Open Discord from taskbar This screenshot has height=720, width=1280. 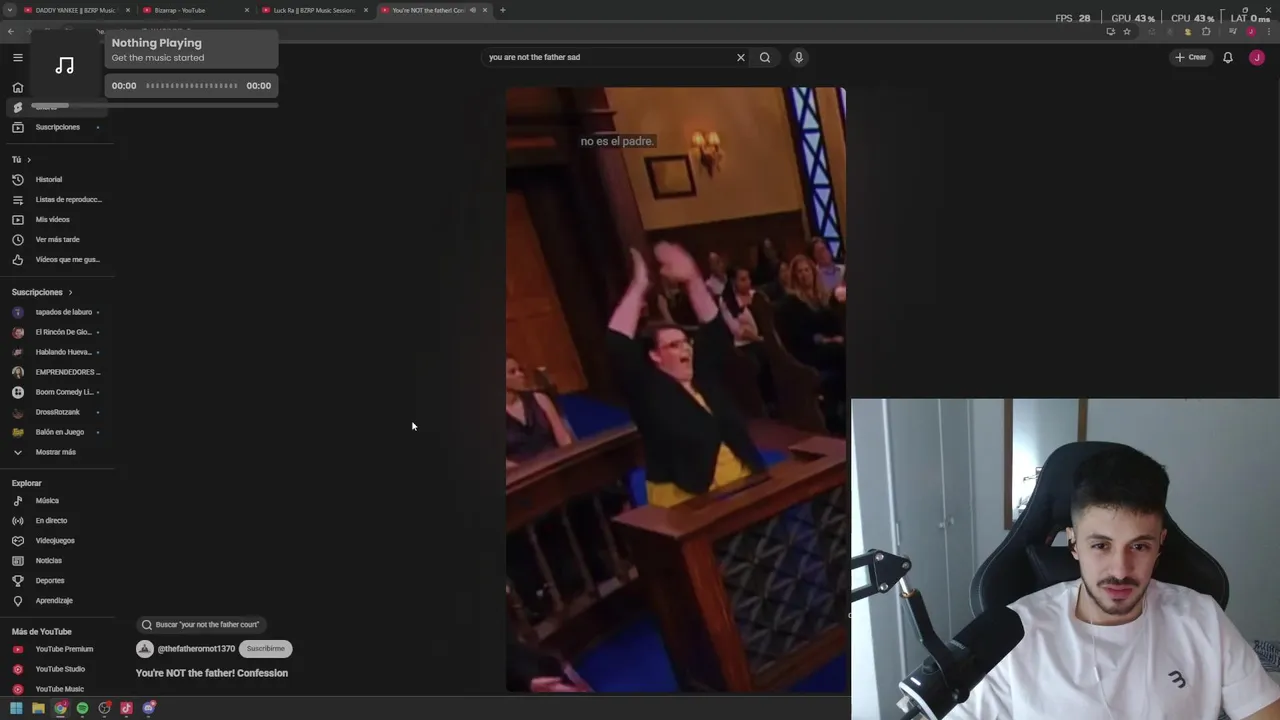click(x=149, y=708)
